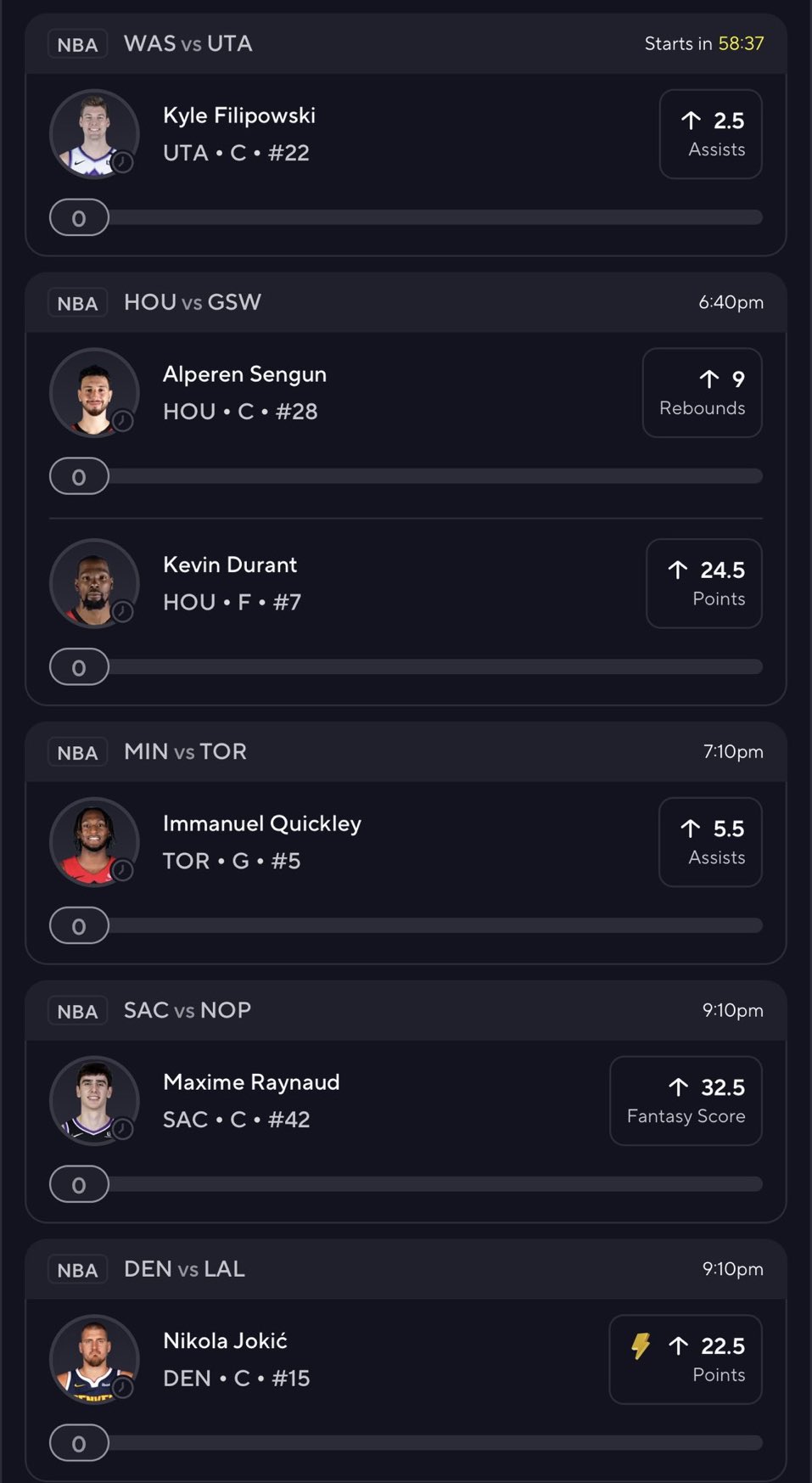Image resolution: width=812 pixels, height=1483 pixels.
Task: Click the MIN vs TOR matchup title
Action: pyautogui.click(x=185, y=751)
